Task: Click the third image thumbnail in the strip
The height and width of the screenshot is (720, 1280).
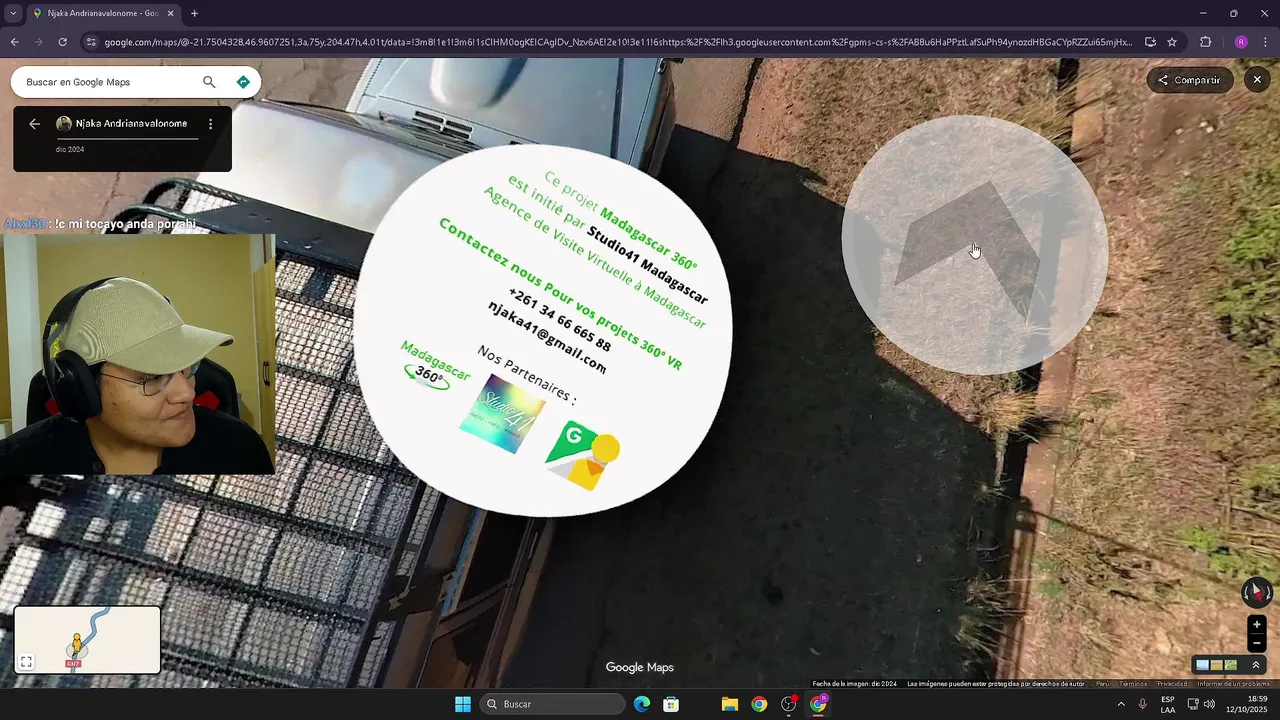Action: (x=1231, y=665)
